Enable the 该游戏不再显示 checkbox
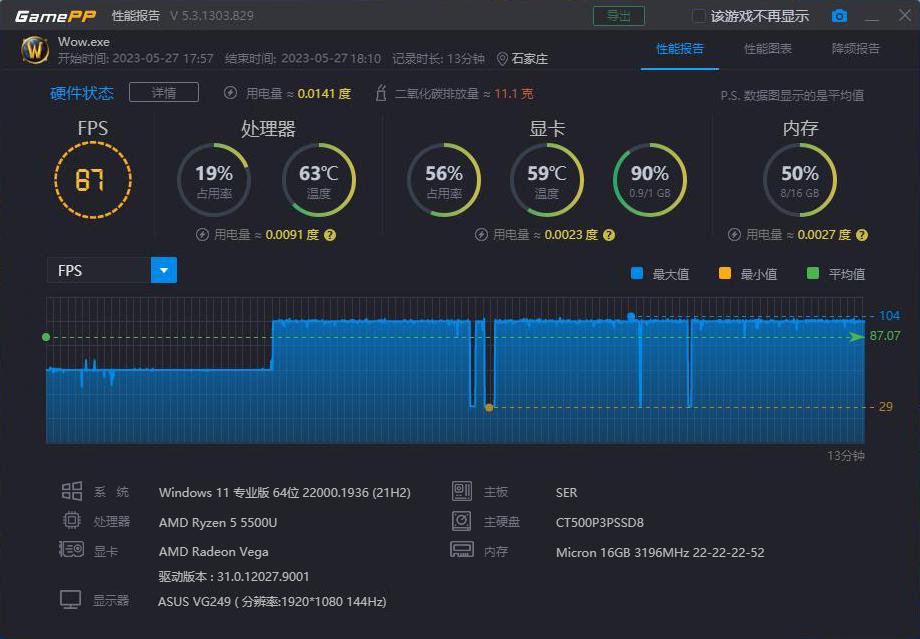Viewport: 920px width, 639px height. [x=699, y=16]
